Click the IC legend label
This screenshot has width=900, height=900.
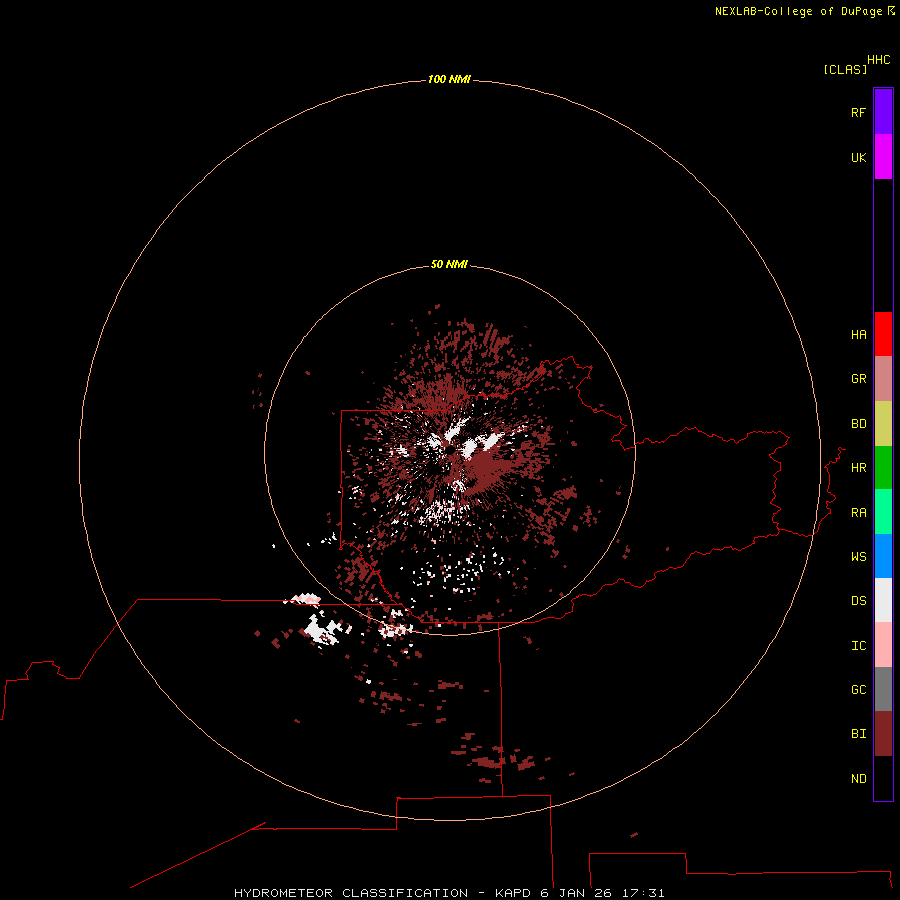click(x=859, y=646)
